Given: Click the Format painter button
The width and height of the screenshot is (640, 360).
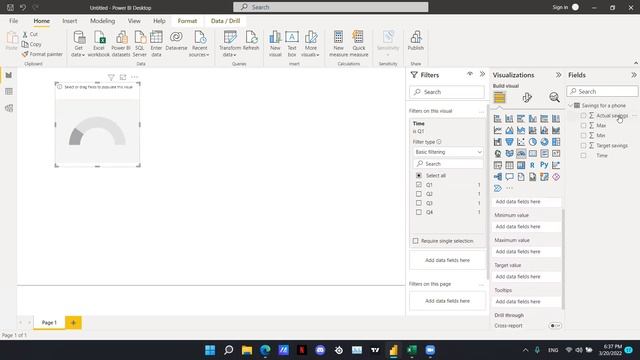Looking at the screenshot, I should pos(42,54).
